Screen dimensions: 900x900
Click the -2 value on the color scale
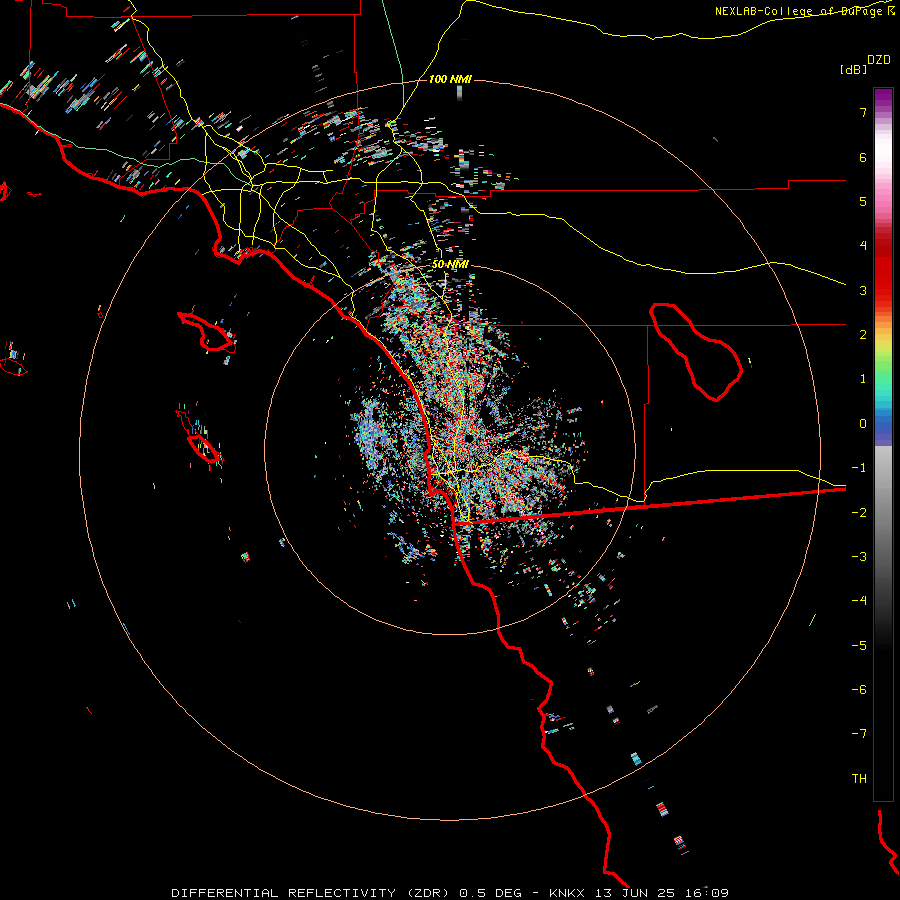pos(859,512)
